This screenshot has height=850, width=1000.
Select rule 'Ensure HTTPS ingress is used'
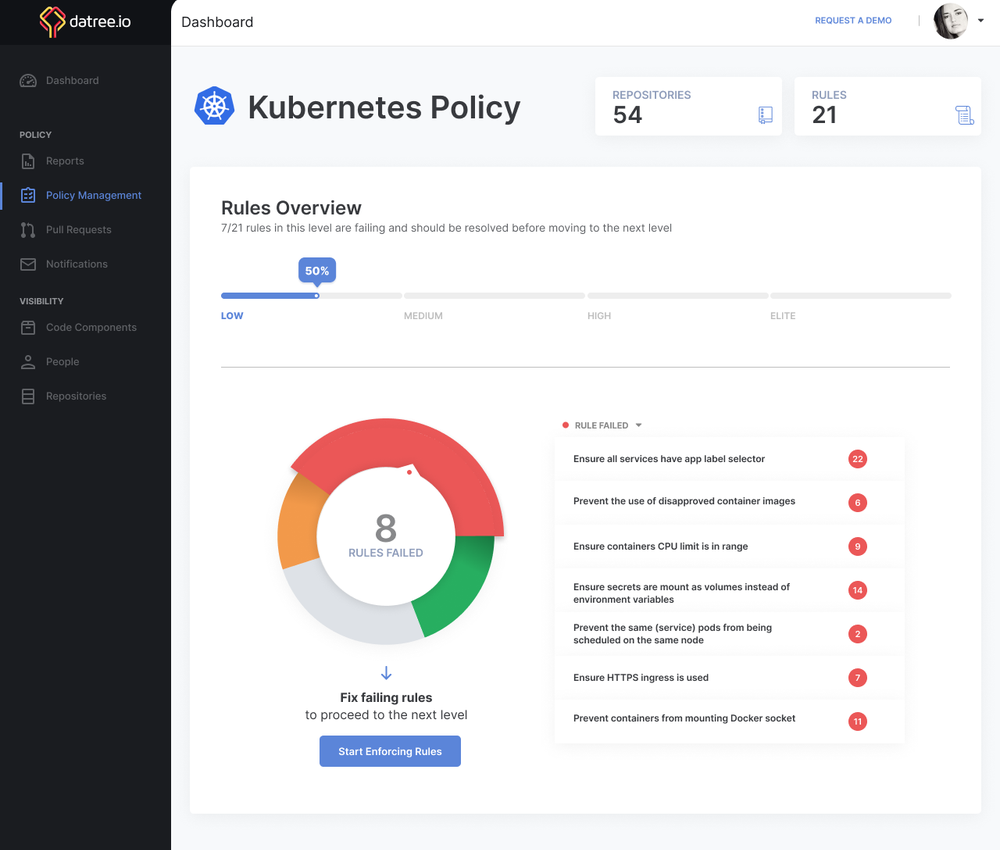(729, 678)
